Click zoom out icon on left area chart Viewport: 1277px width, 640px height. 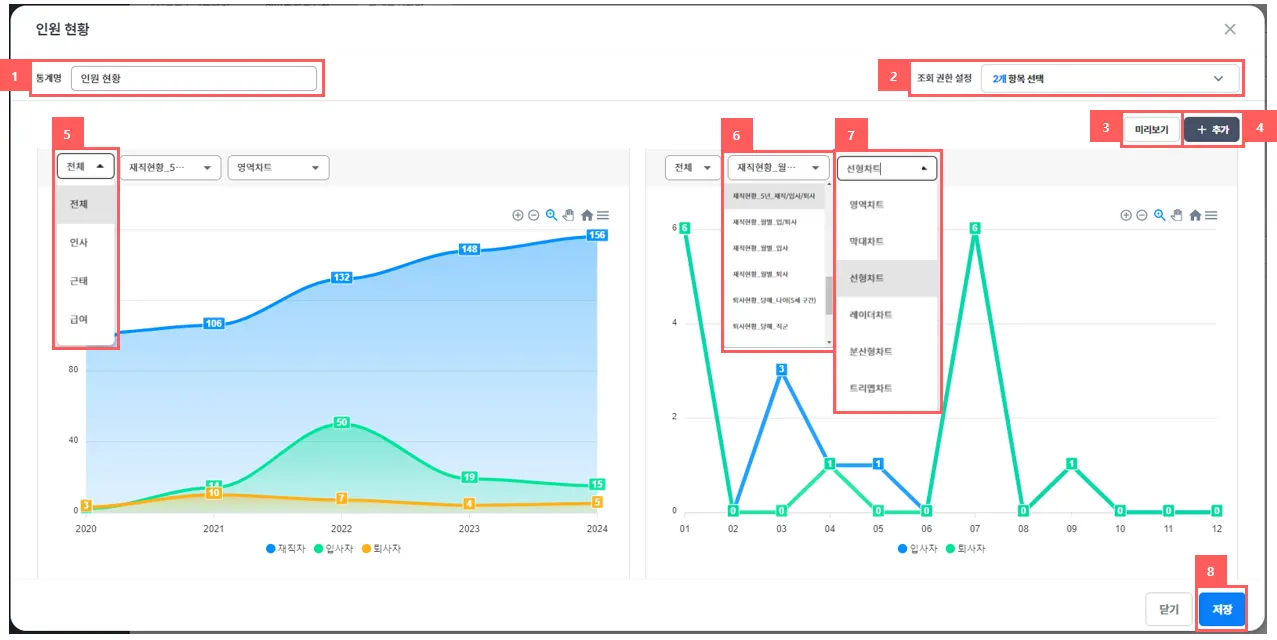click(534, 215)
